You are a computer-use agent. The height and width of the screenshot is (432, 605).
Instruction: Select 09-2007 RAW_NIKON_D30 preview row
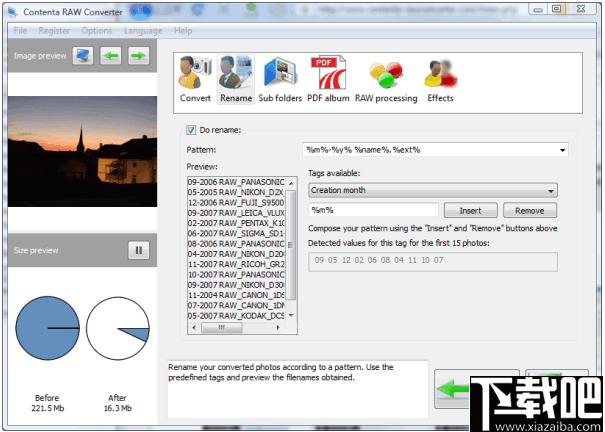point(236,285)
